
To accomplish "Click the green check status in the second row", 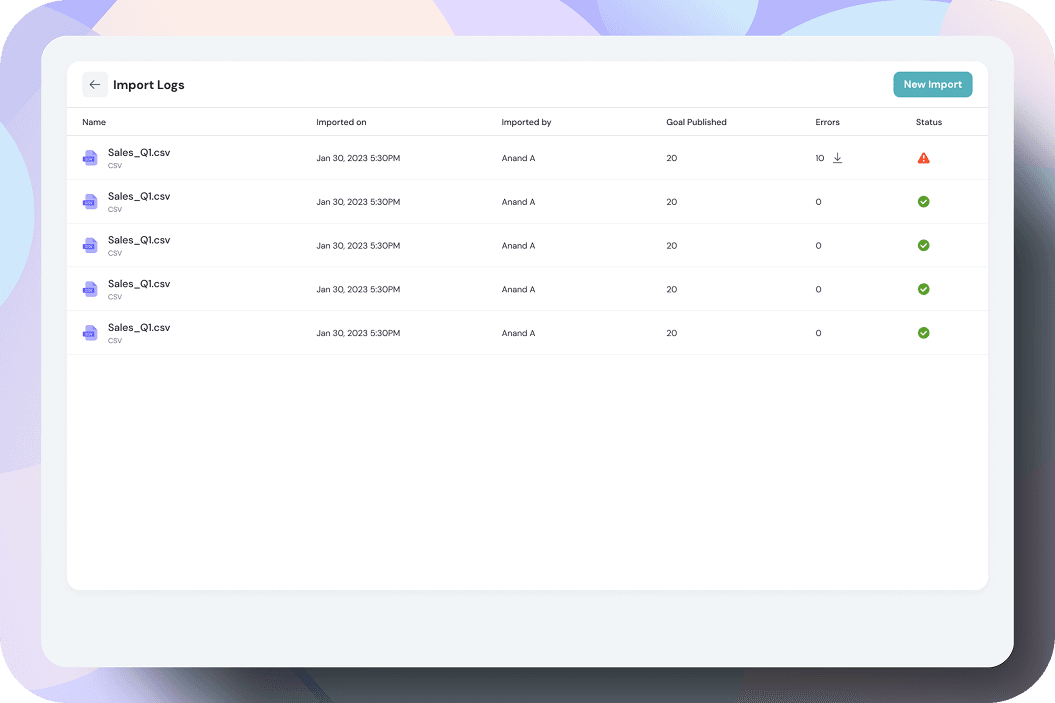I will tap(923, 202).
